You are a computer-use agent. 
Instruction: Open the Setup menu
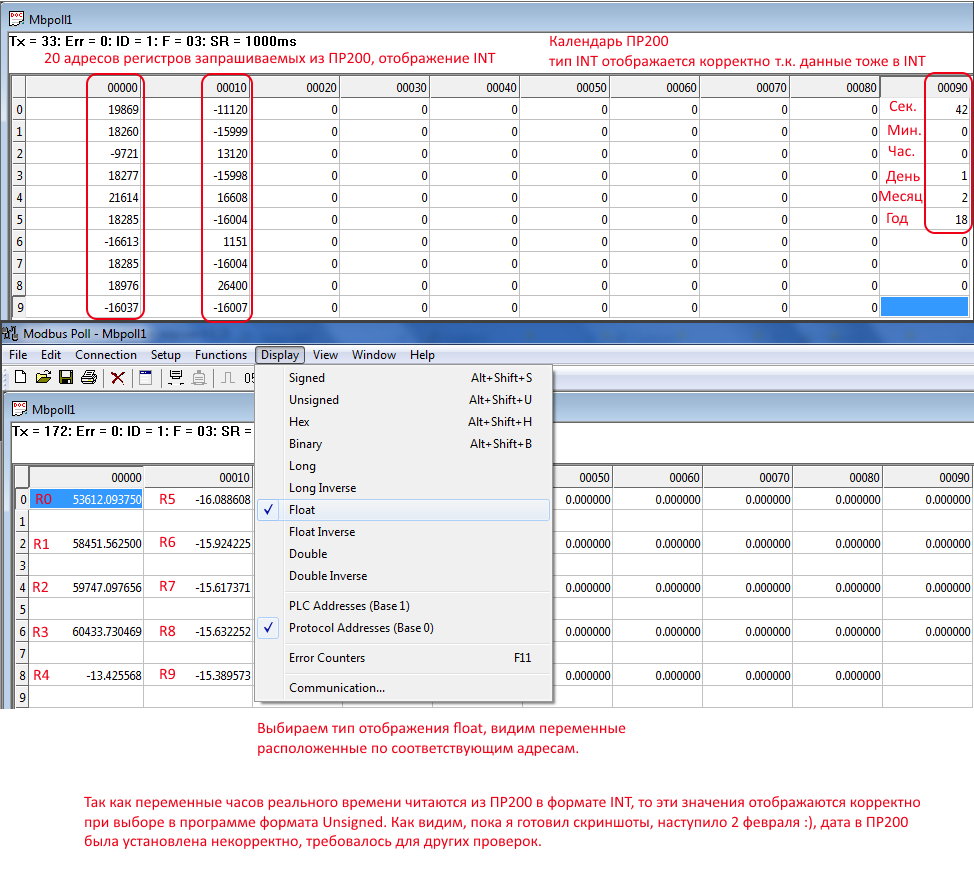tap(165, 355)
